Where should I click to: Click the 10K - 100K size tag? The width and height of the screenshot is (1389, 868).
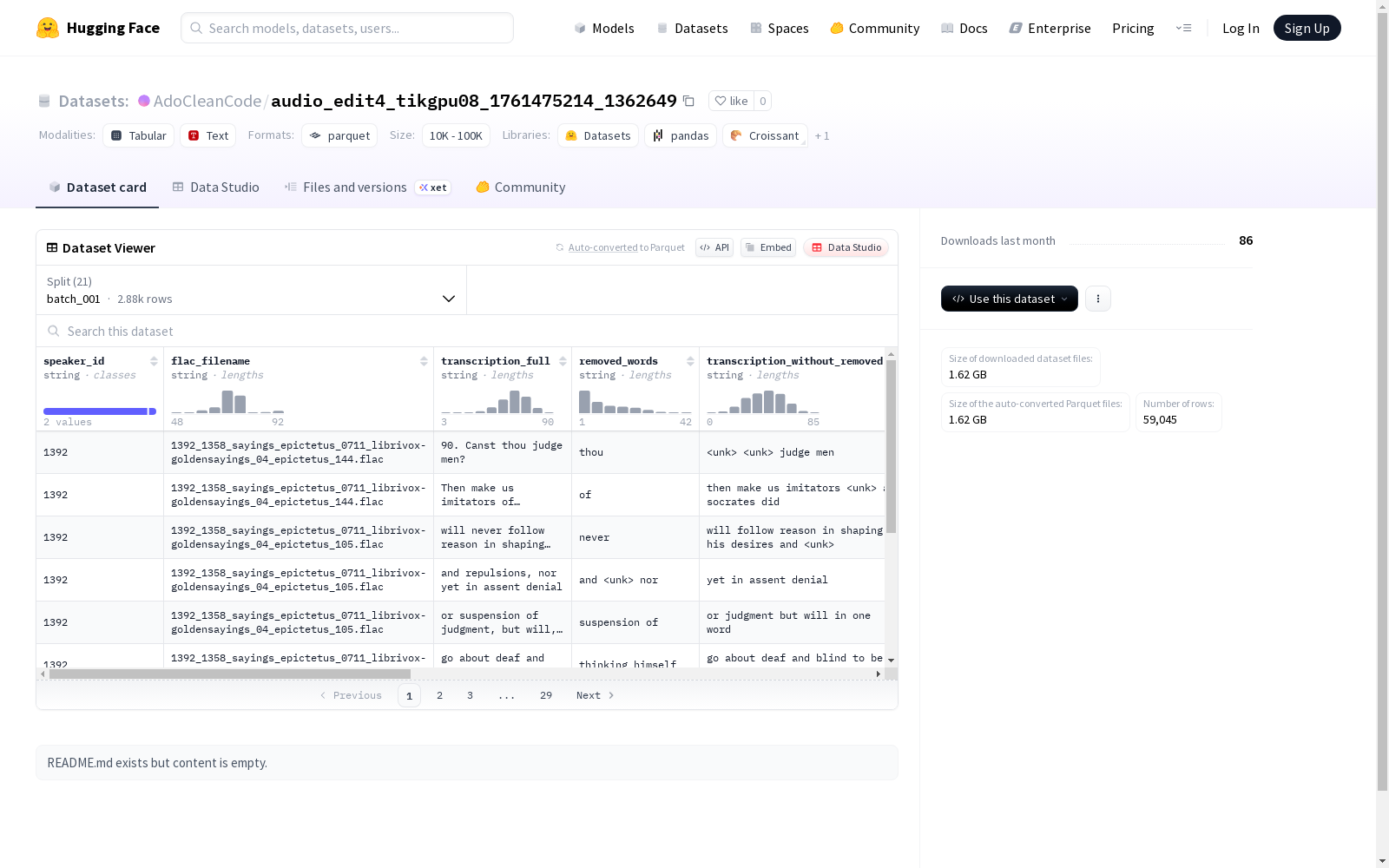coord(456,135)
